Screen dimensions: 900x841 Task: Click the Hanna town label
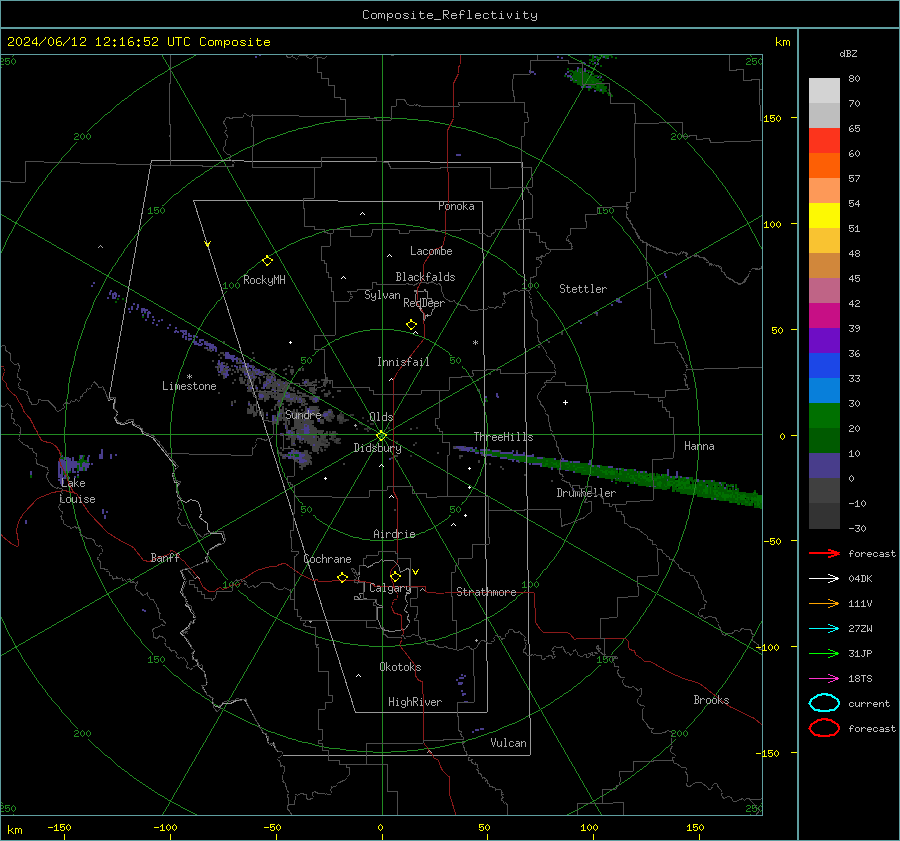click(699, 446)
